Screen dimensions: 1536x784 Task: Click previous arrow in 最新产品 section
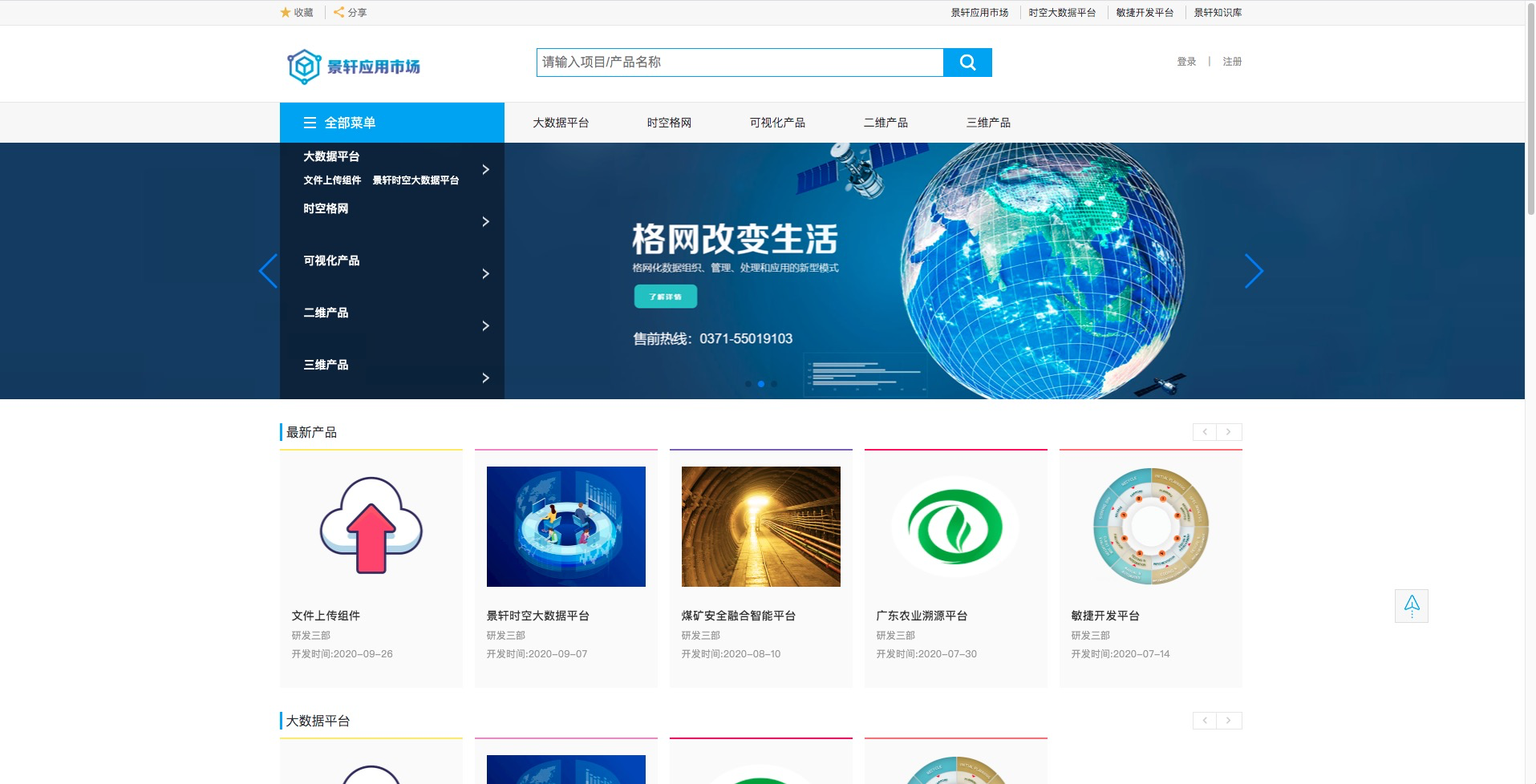click(1205, 432)
